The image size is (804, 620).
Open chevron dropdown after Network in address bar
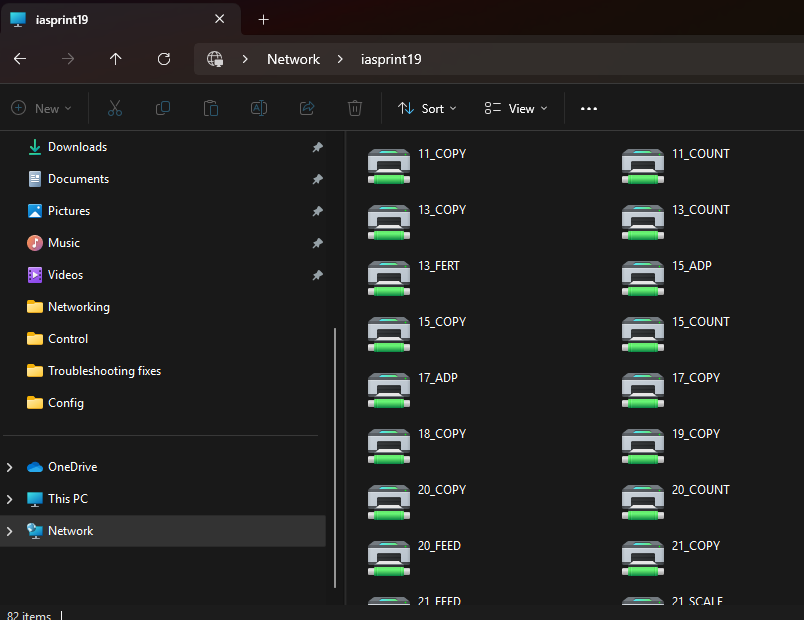click(340, 59)
